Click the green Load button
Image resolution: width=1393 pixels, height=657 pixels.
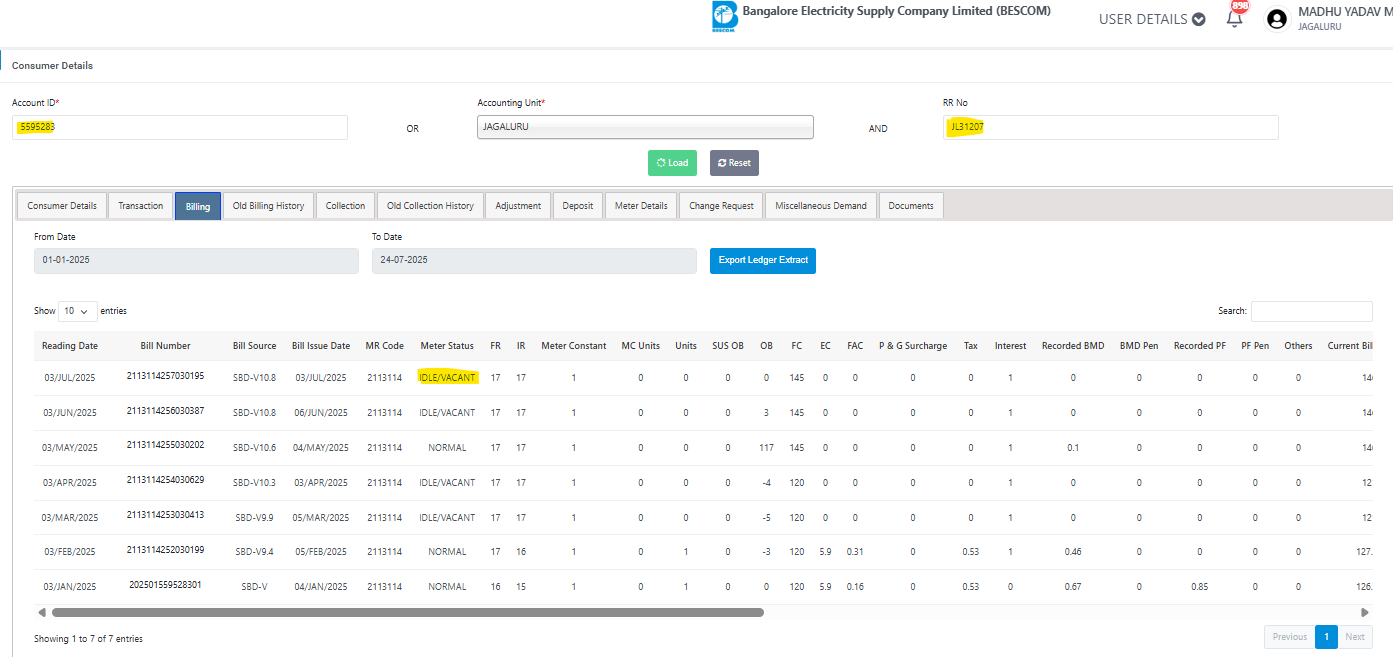672,163
